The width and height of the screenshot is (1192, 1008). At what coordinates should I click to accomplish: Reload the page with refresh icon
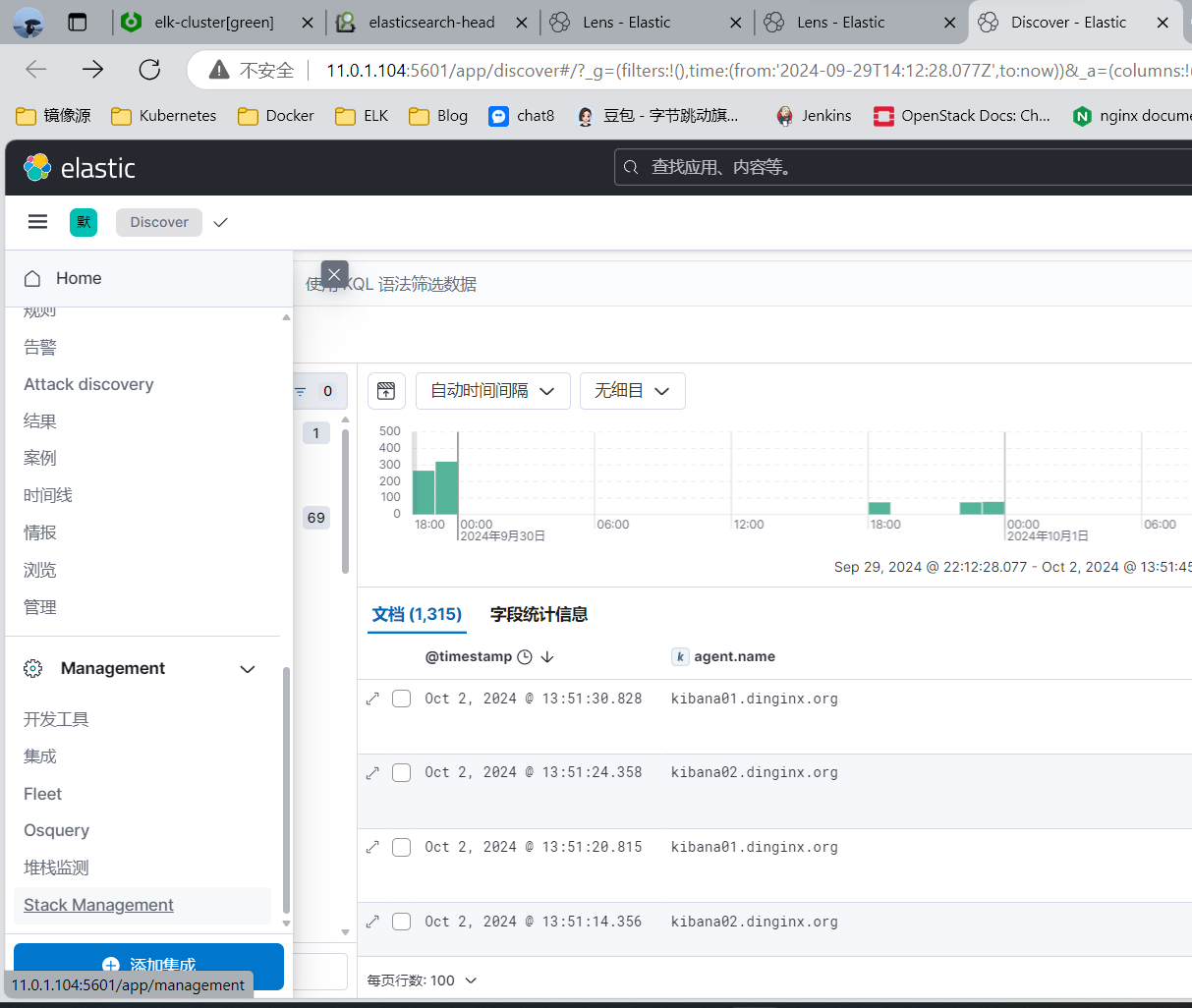point(149,69)
